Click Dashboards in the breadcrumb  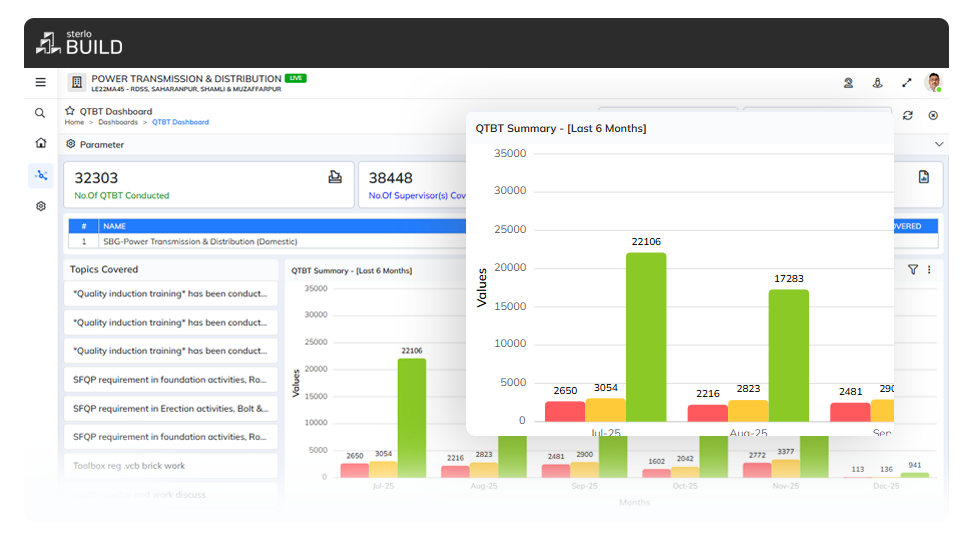pos(118,122)
